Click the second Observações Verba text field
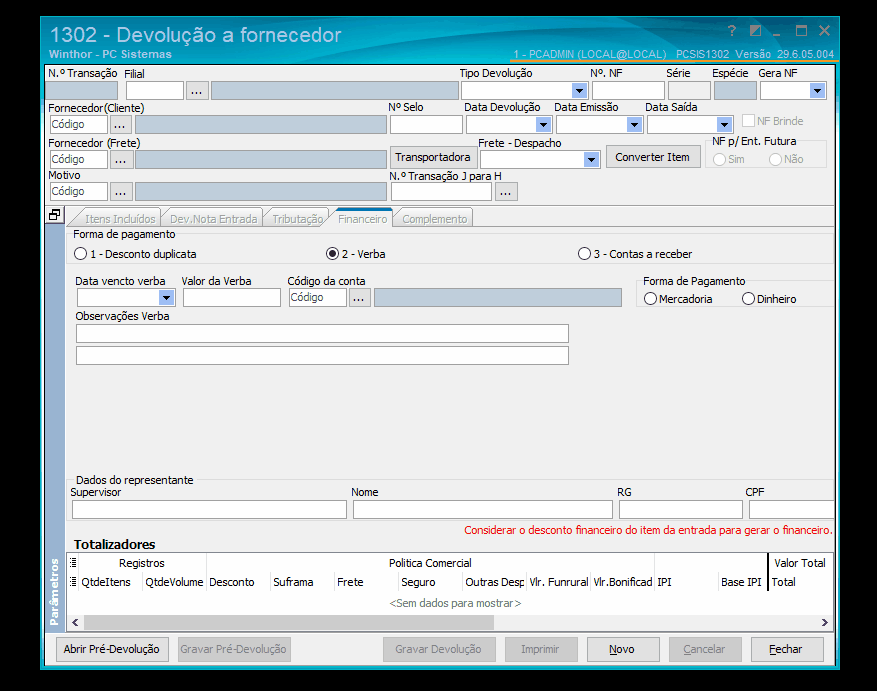The image size is (877, 691). [x=322, y=356]
